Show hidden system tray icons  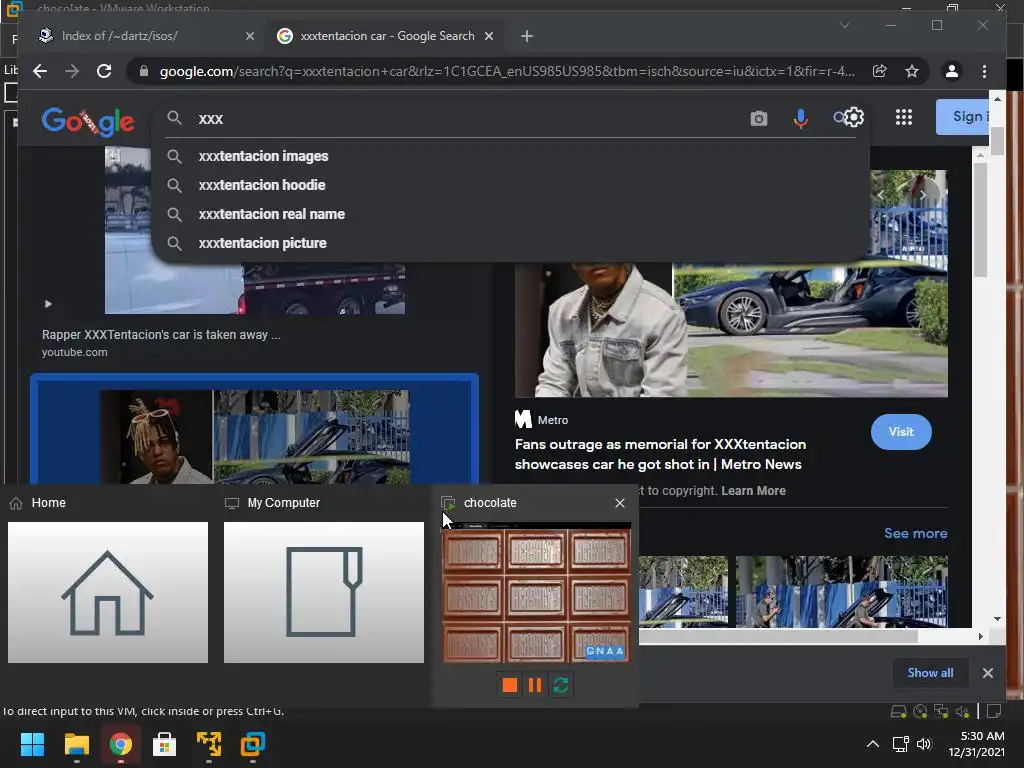pyautogui.click(x=872, y=744)
